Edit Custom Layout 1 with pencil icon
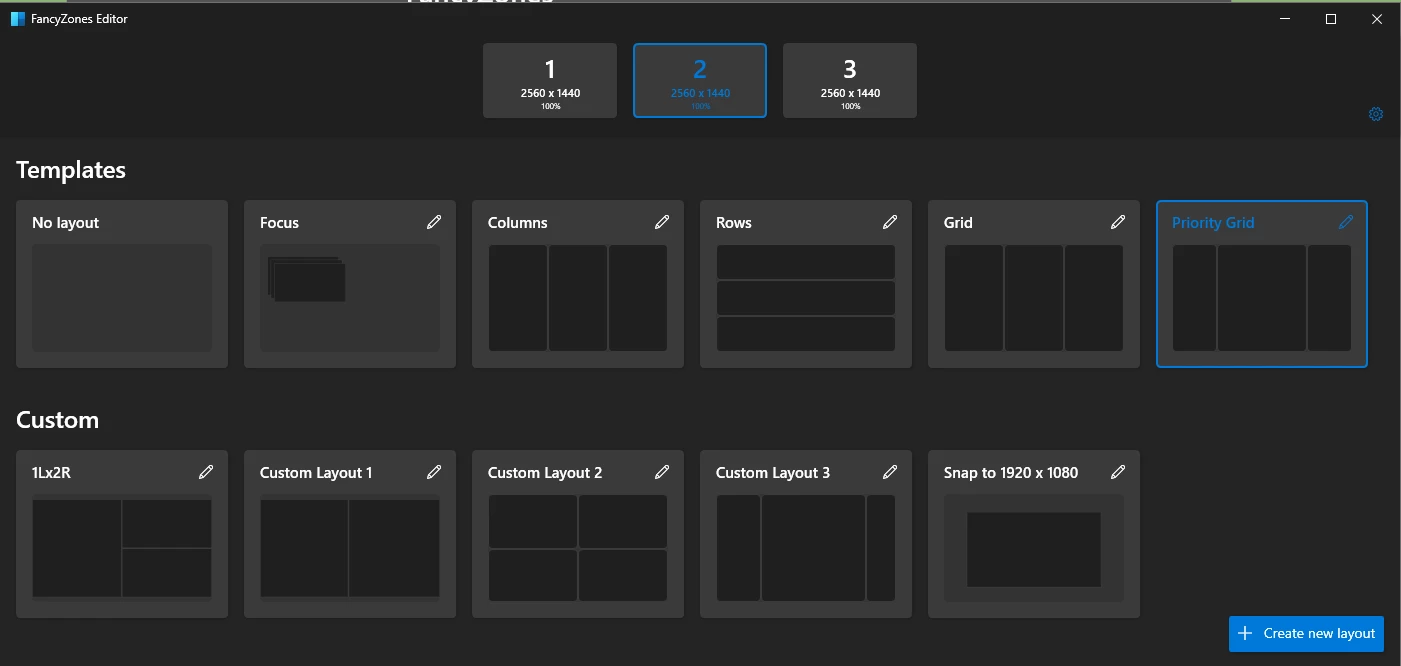Viewport: 1401px width, 666px height. tap(434, 472)
